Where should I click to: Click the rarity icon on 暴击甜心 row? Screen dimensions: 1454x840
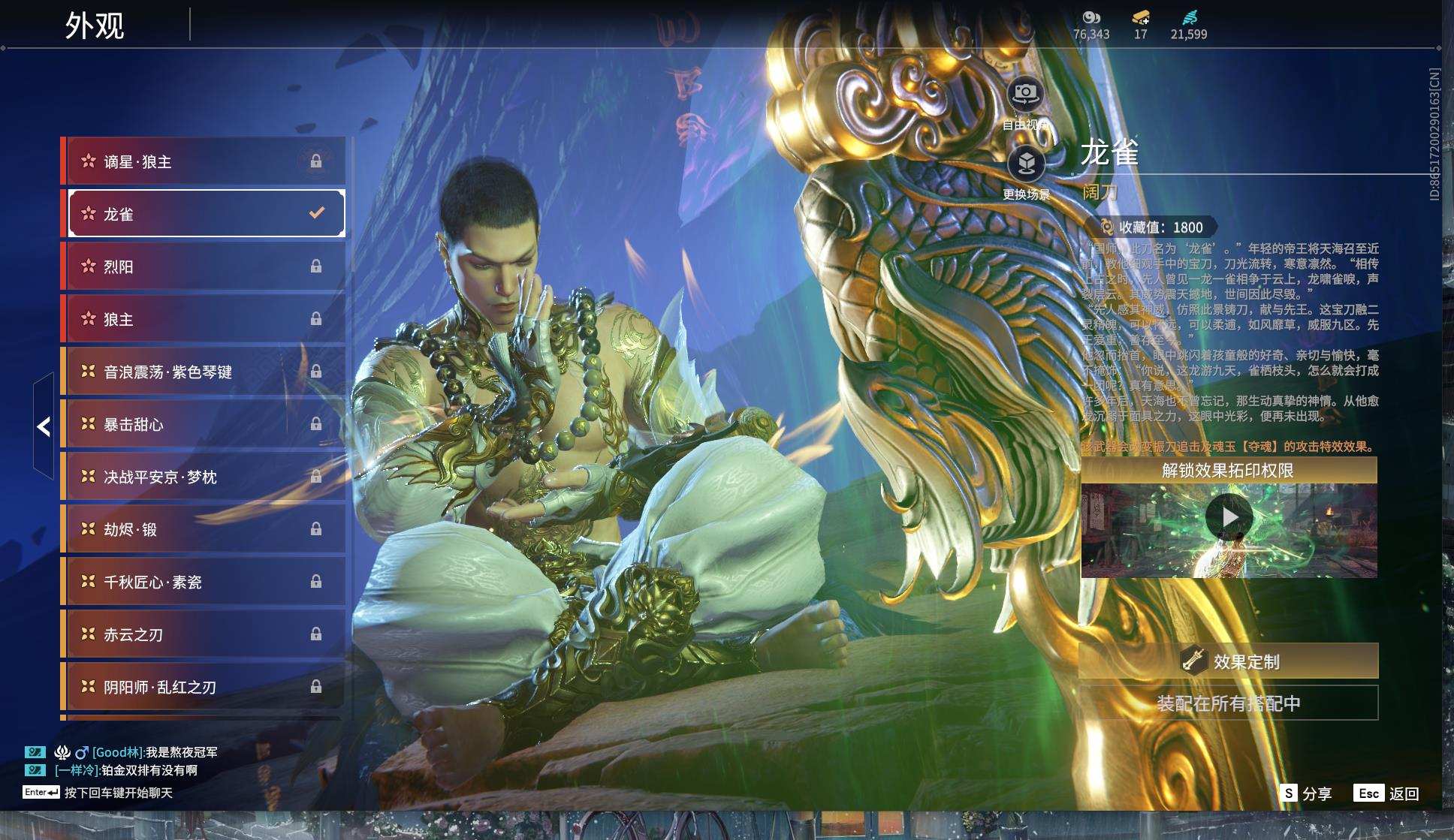click(x=89, y=423)
